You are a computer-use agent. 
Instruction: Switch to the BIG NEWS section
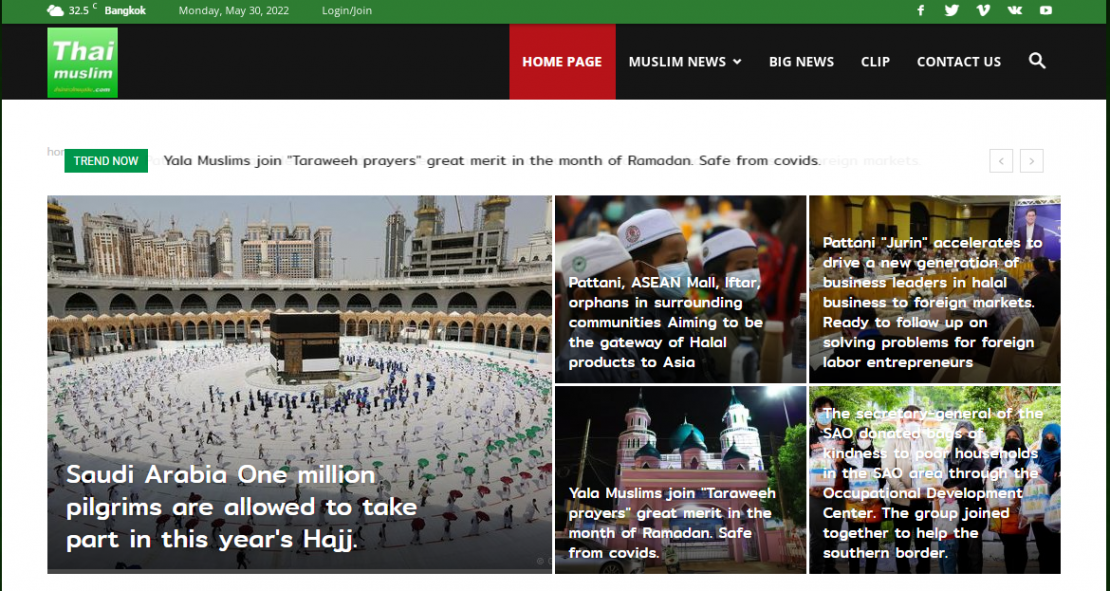click(x=801, y=61)
